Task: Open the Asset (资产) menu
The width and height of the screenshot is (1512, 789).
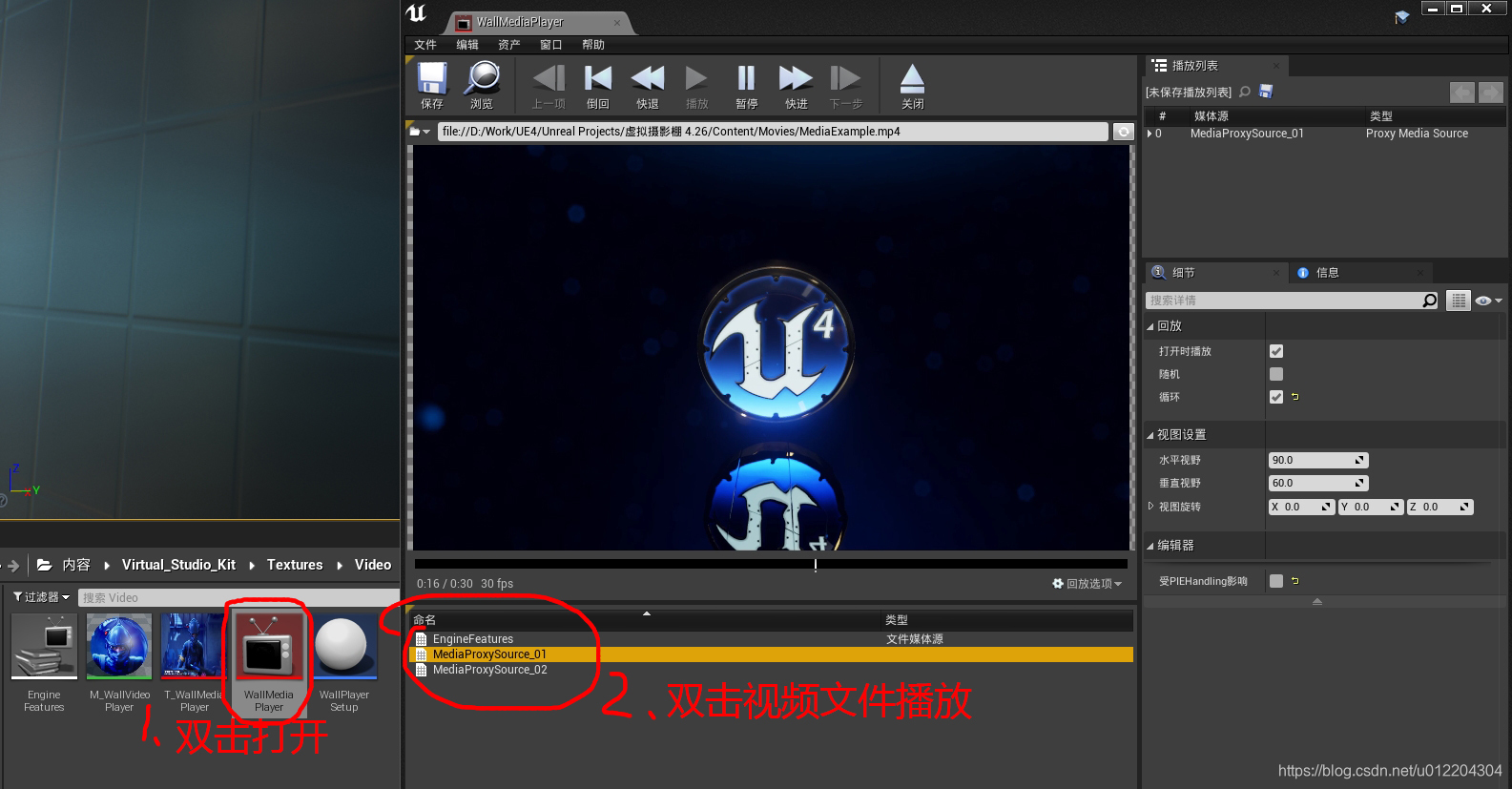Action: click(x=509, y=45)
